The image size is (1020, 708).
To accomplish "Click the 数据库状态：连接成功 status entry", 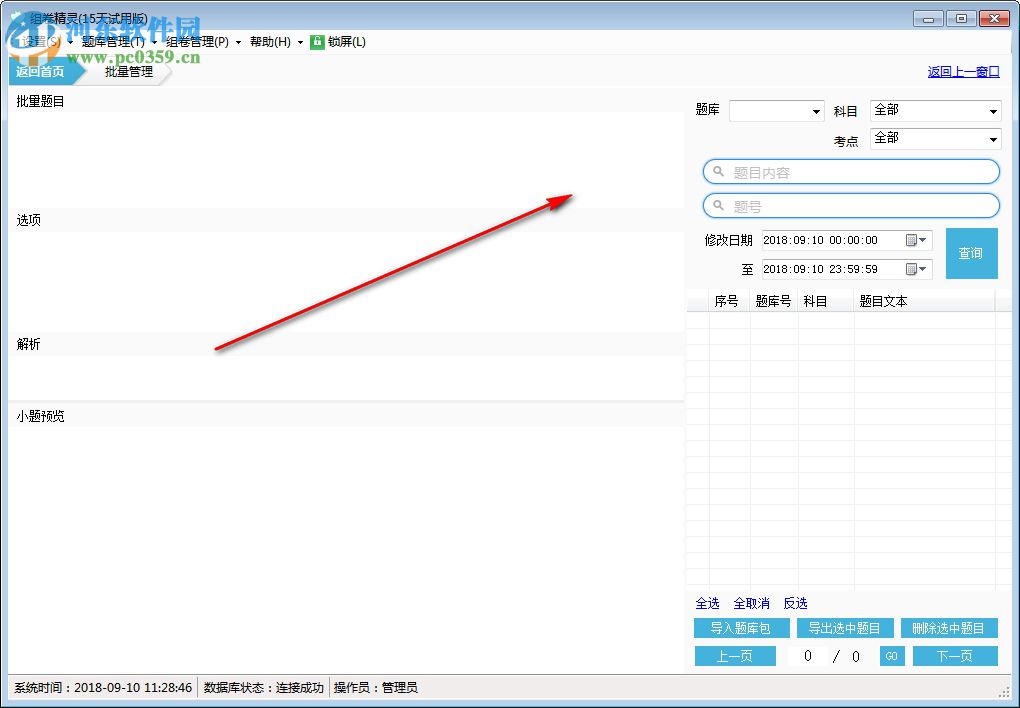I will pos(263,688).
